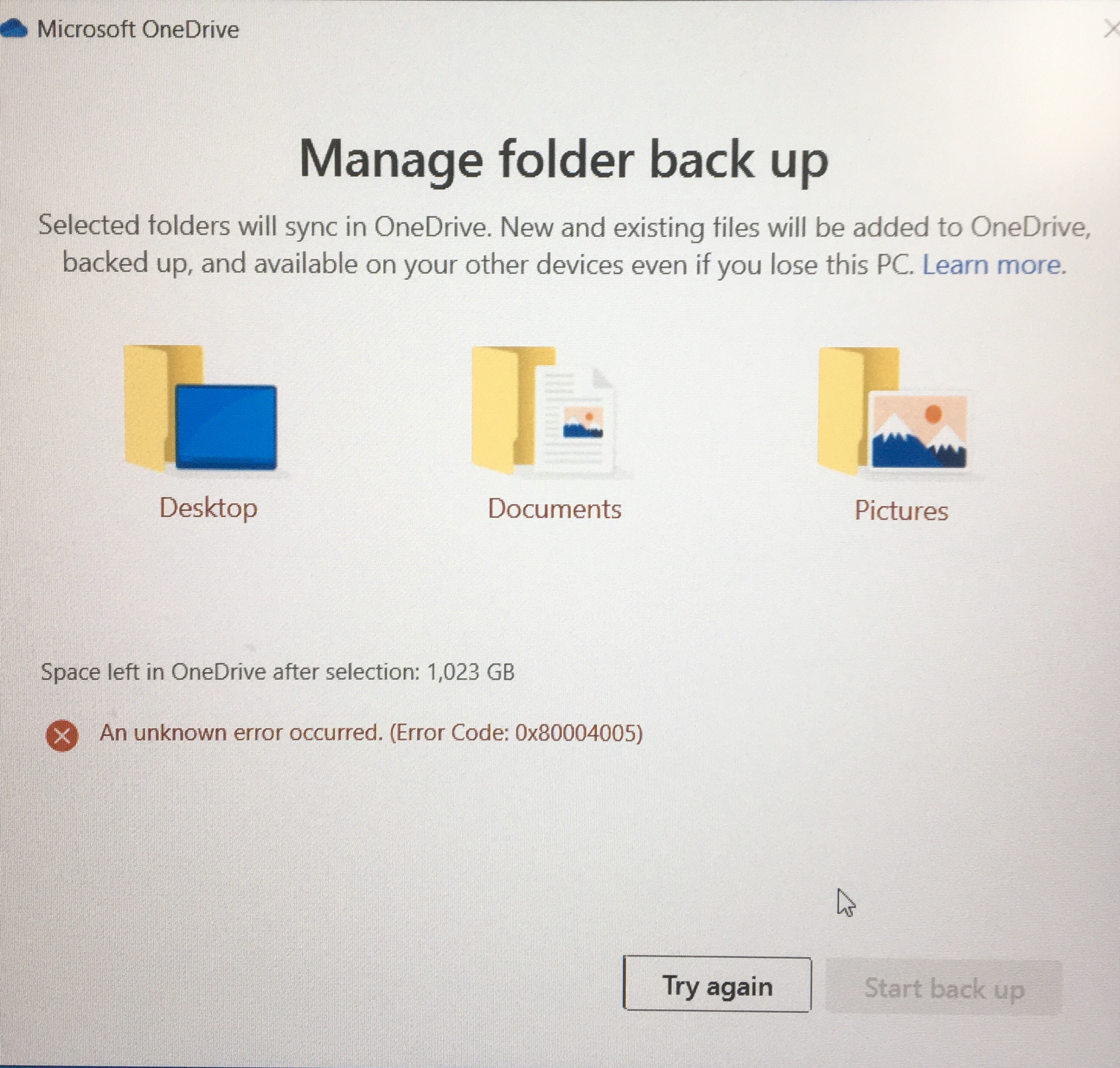Screen dimensions: 1120x1068
Task: Select the Pictures folder icon
Action: pyautogui.click(x=893, y=411)
